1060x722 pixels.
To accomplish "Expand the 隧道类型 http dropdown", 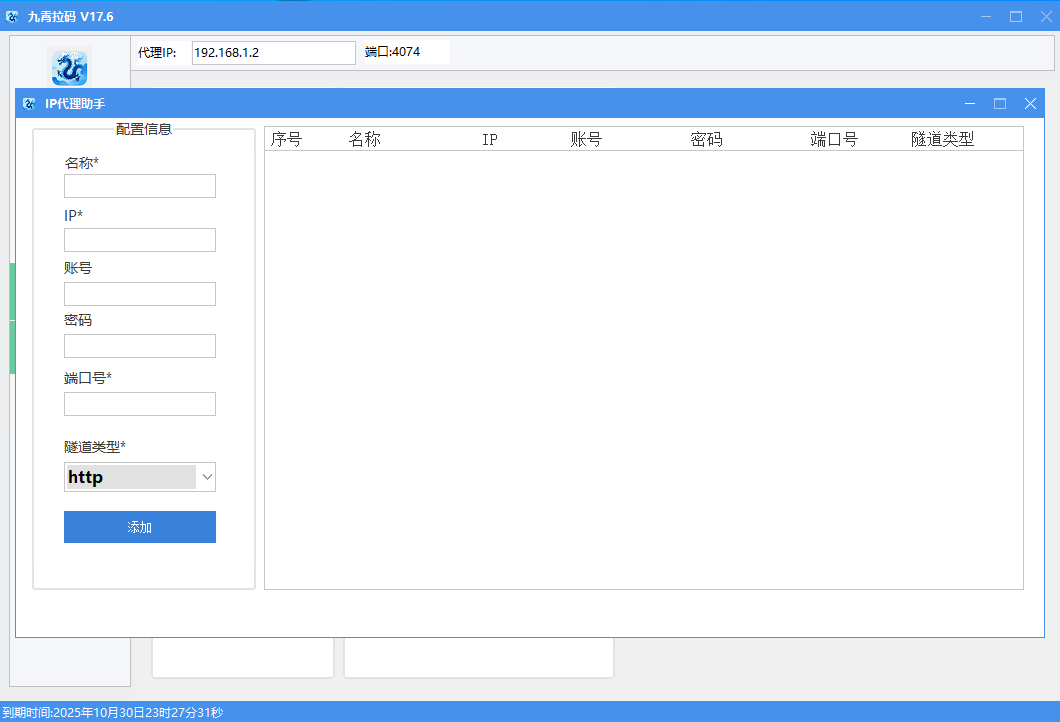I will point(207,477).
